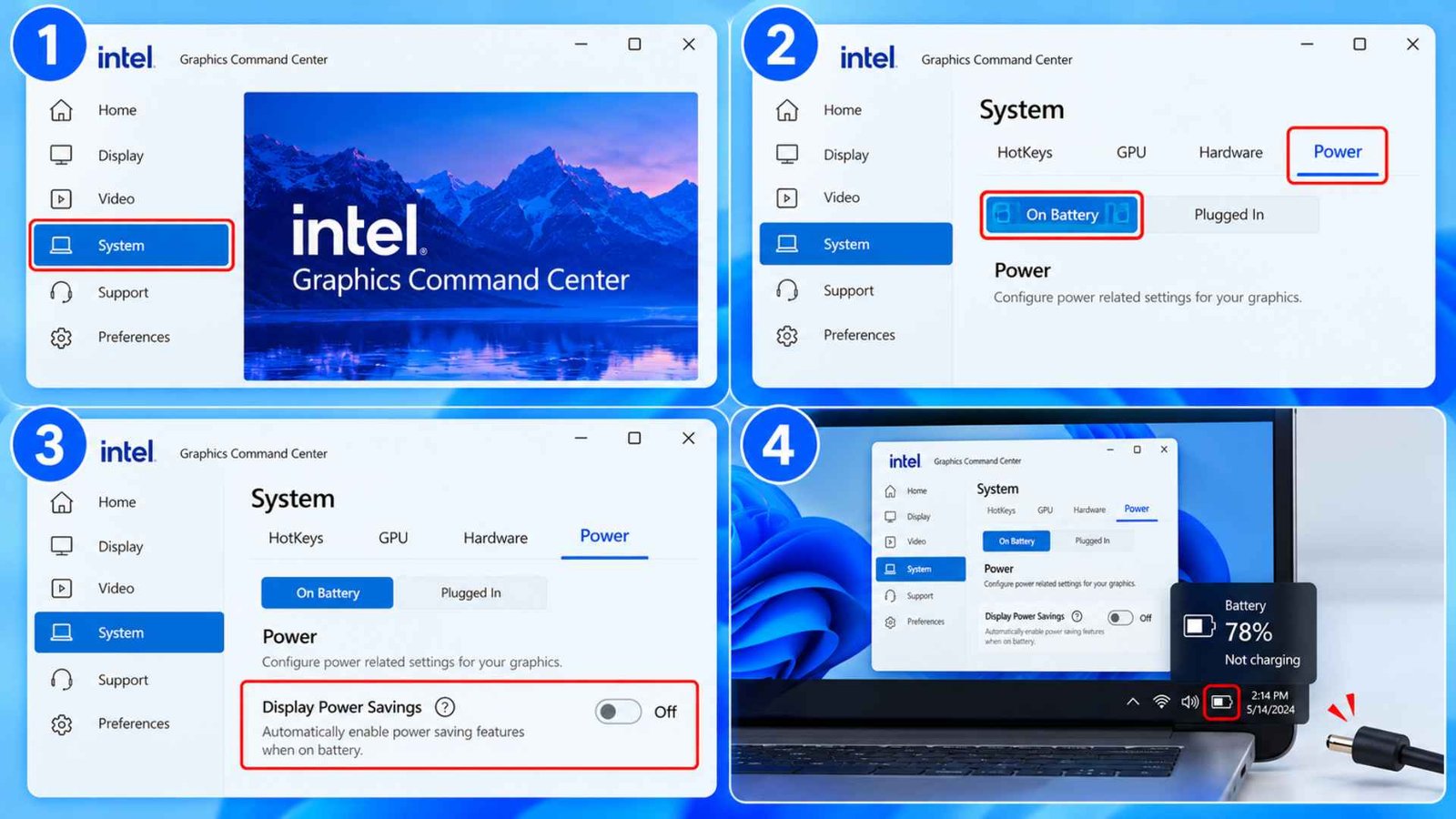1456x819 pixels.
Task: Click the Display monitor icon in panel 1
Action: 61,156
